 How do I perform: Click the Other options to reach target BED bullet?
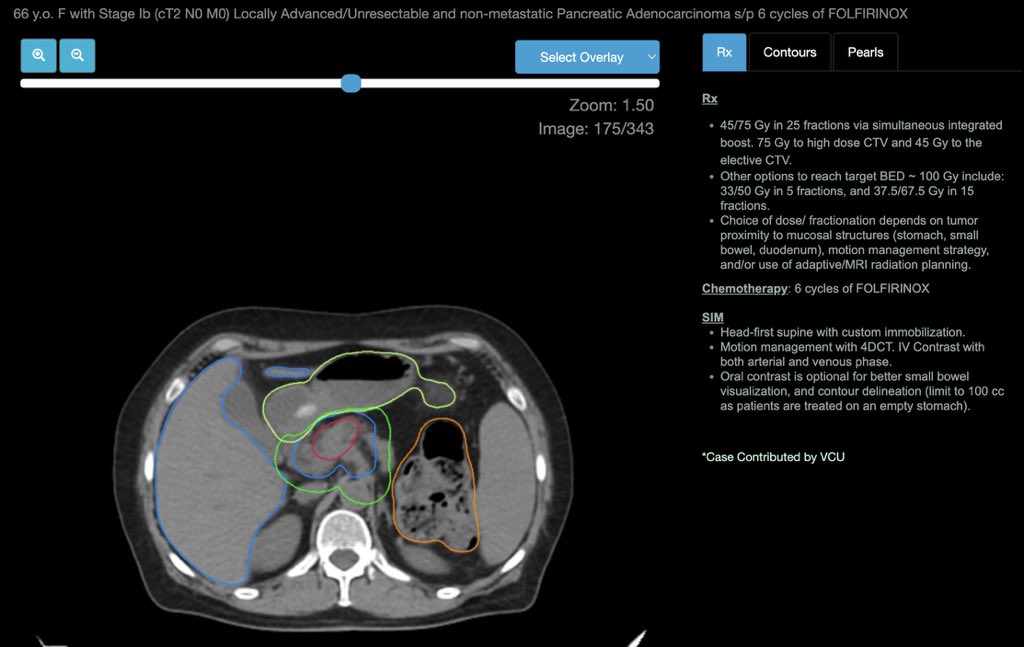862,191
